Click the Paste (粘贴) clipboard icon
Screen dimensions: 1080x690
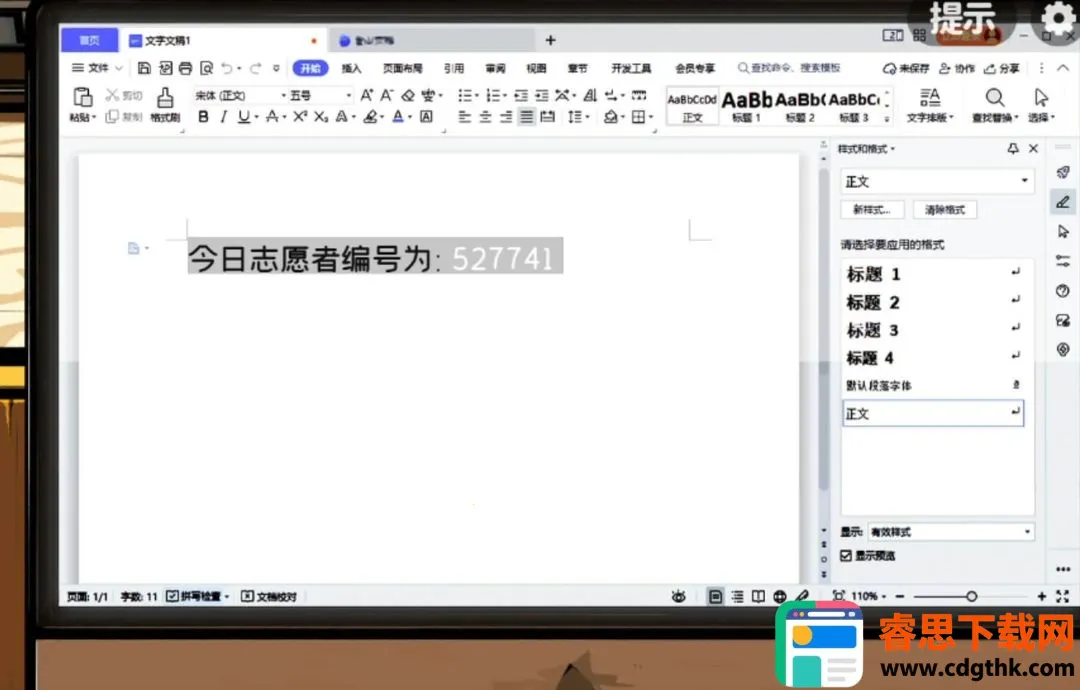83,97
